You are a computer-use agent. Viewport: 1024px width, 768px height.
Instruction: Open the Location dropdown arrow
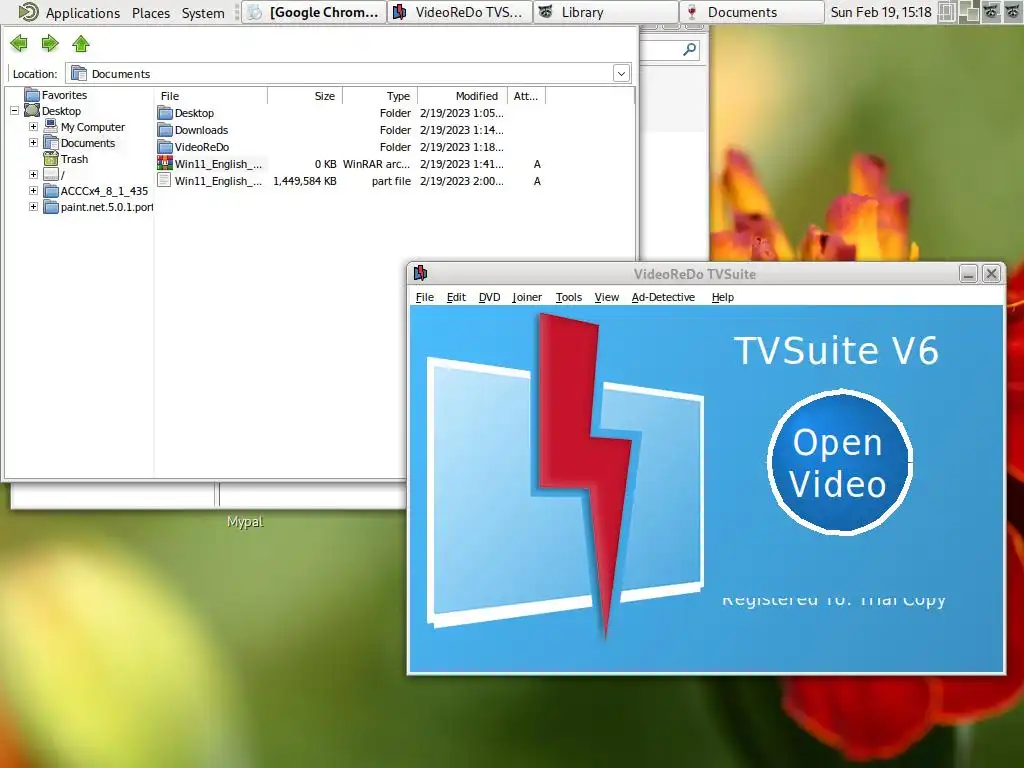click(621, 73)
